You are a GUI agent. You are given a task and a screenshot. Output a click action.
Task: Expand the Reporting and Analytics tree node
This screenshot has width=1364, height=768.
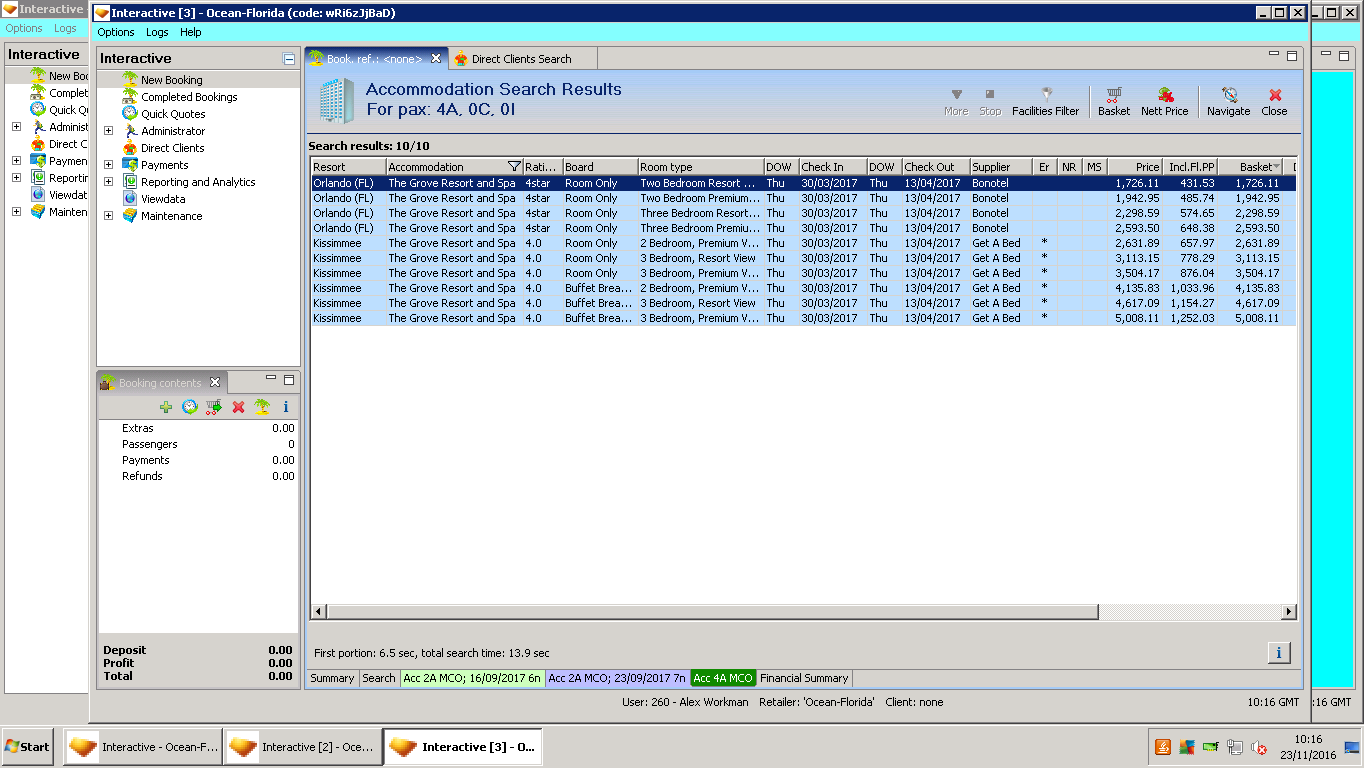pos(109,182)
